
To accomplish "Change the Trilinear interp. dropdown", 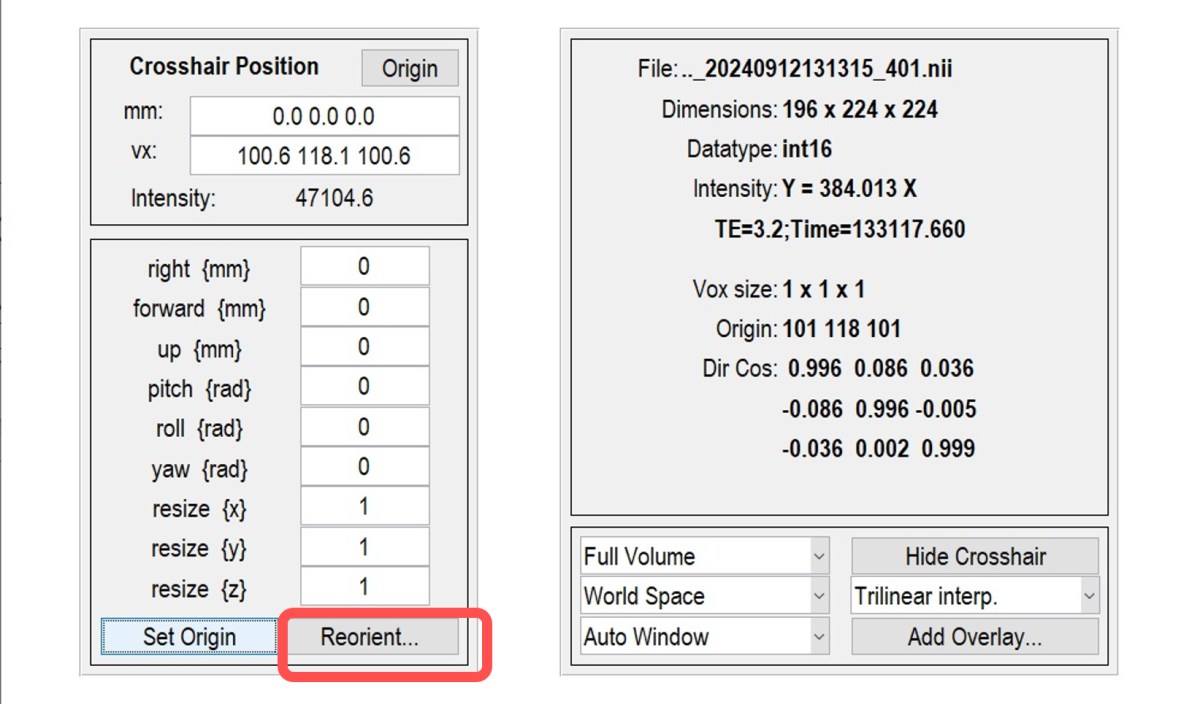I will click(x=974, y=597).
